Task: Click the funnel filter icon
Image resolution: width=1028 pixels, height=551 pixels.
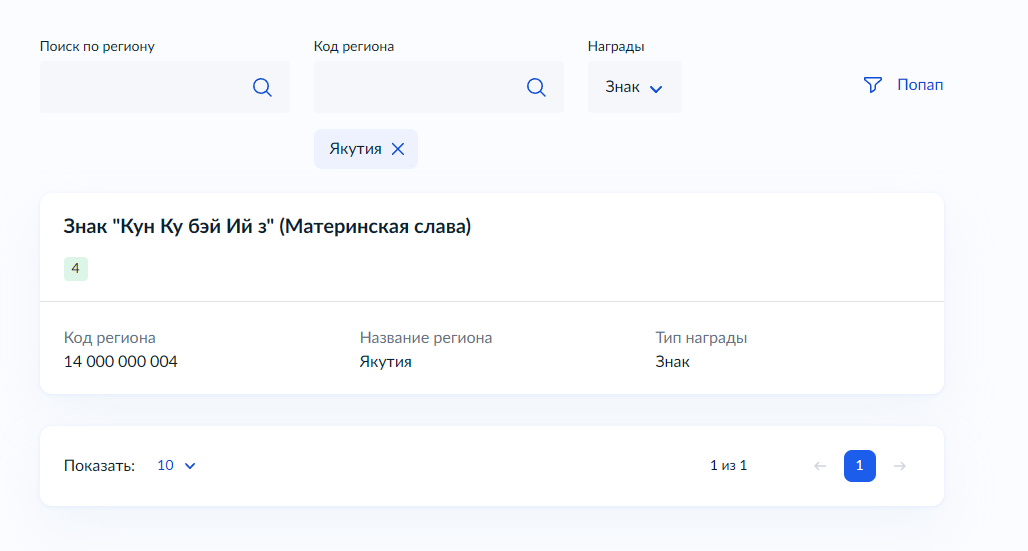Action: coord(872,86)
